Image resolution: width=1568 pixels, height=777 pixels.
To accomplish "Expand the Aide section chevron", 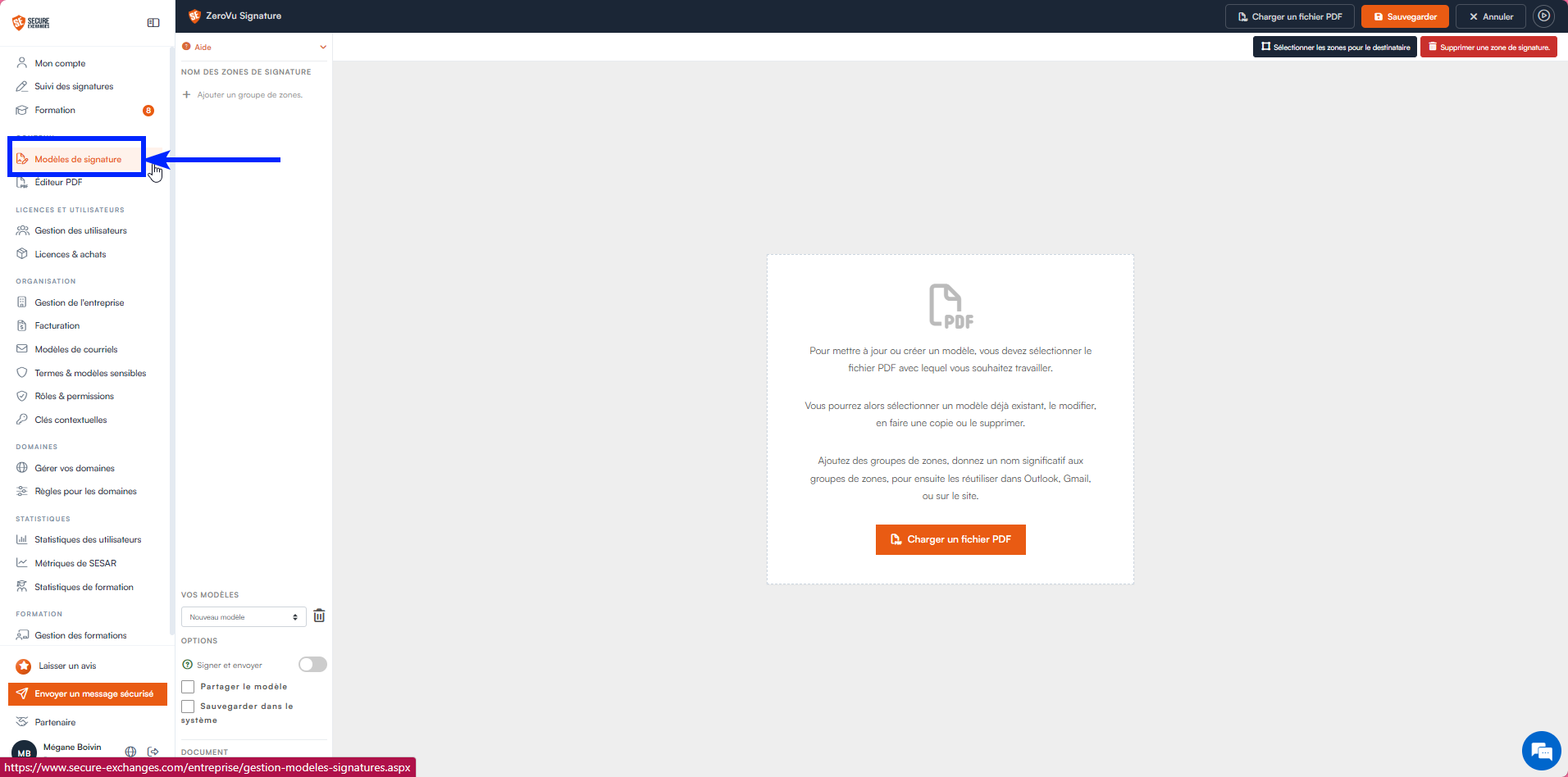I will pos(323,47).
